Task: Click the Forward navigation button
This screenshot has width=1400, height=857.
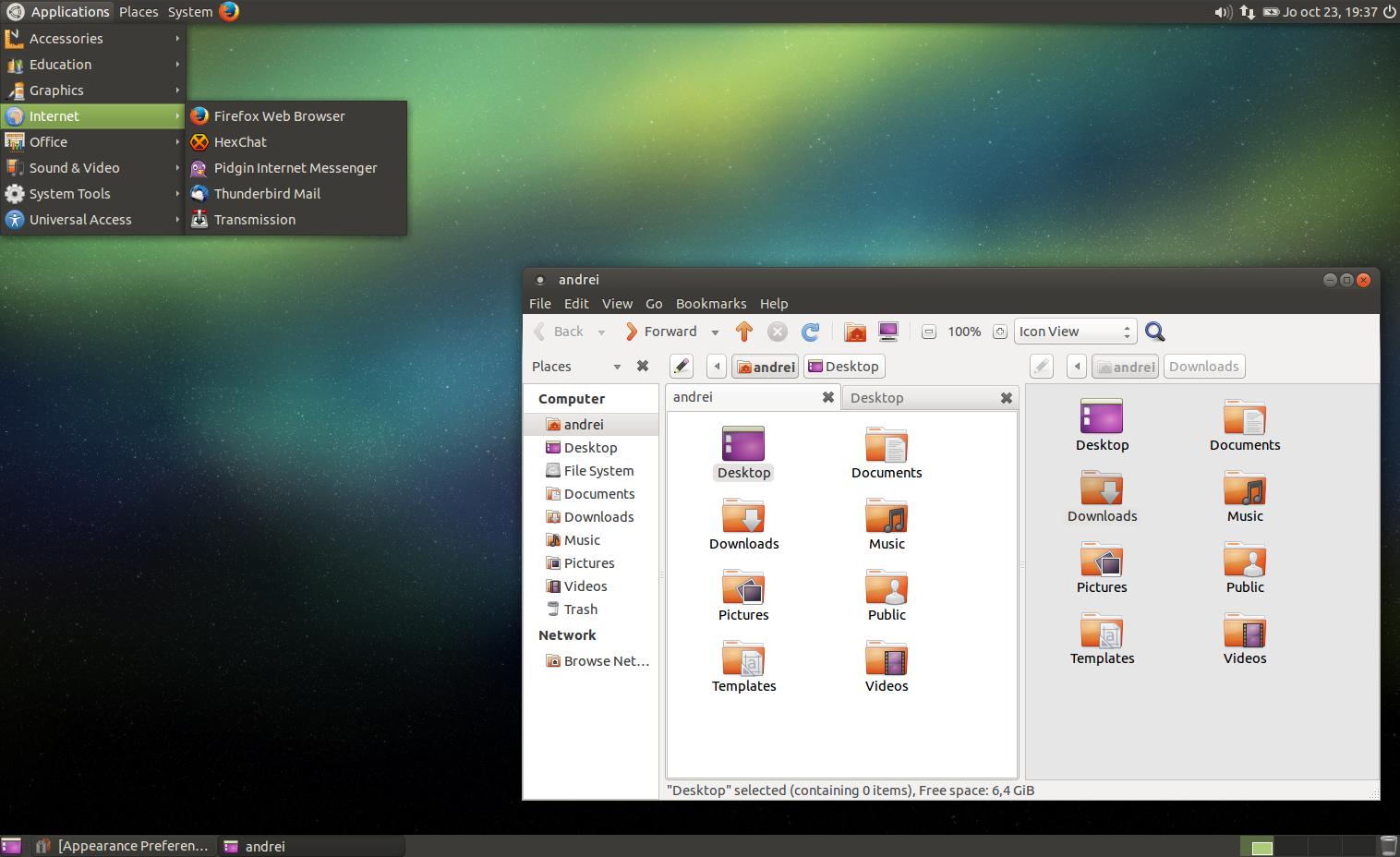Action: (x=661, y=332)
